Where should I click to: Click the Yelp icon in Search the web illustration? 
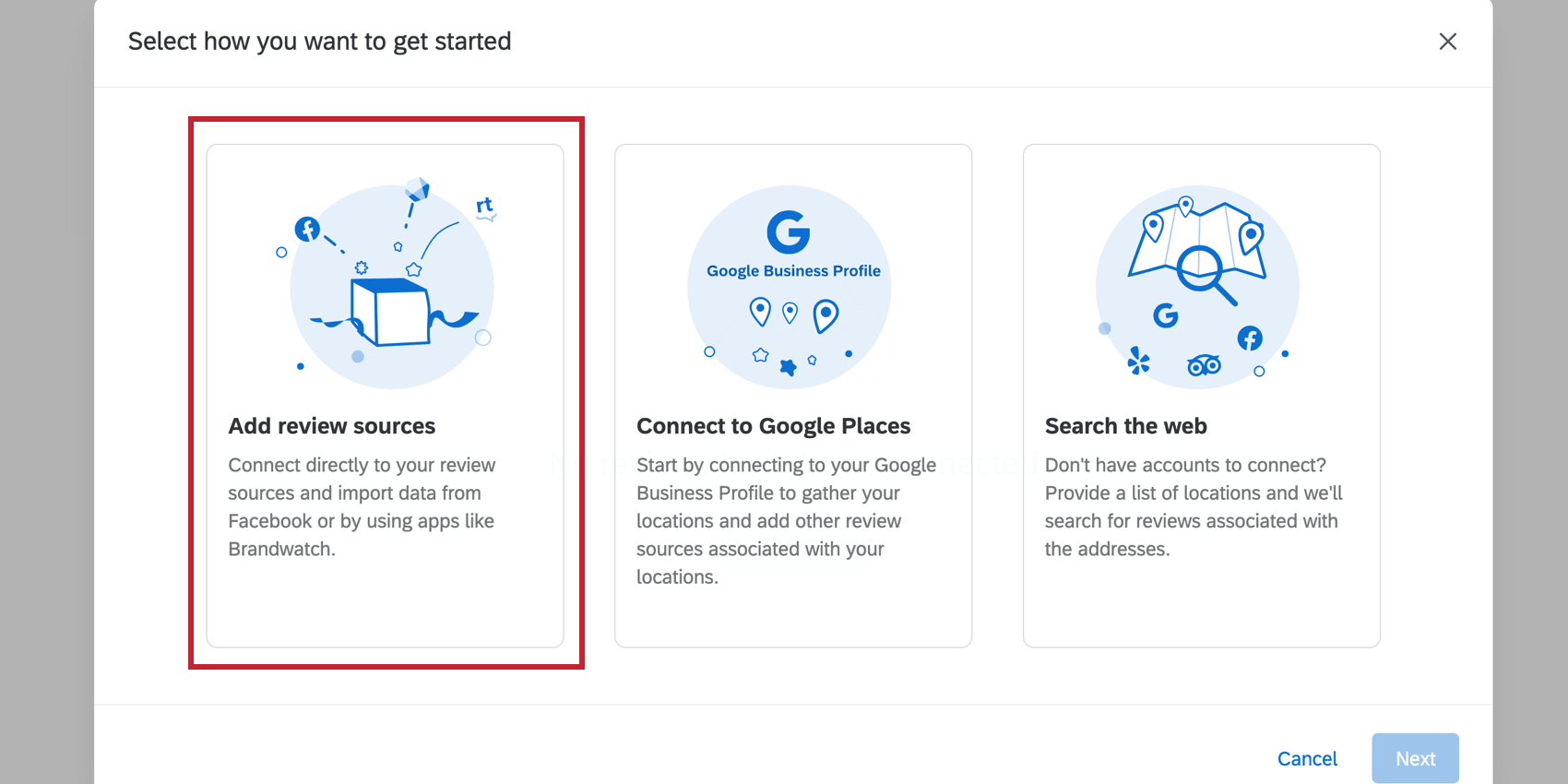pos(1138,361)
